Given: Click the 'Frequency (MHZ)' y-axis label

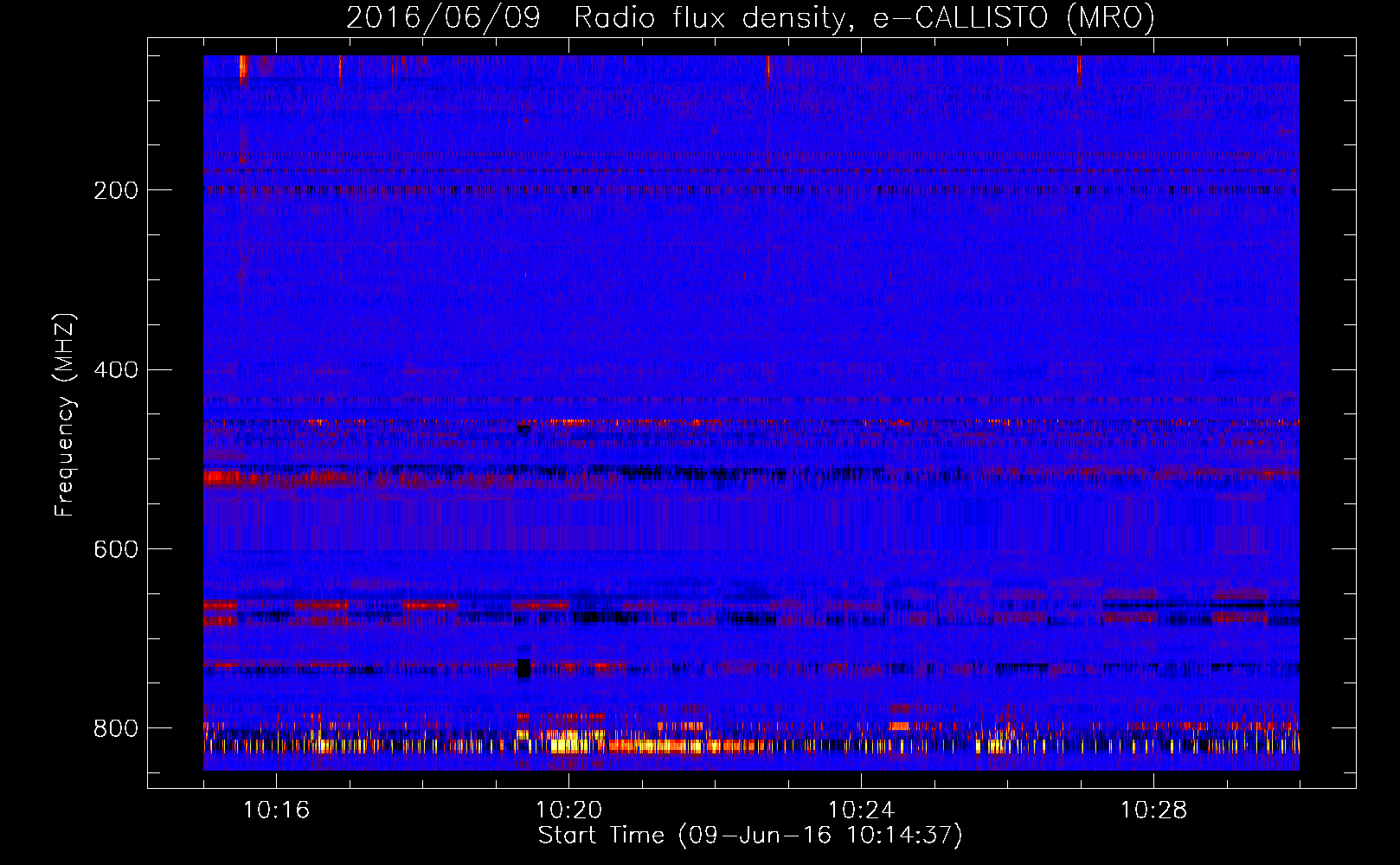Looking at the screenshot, I should point(65,414).
